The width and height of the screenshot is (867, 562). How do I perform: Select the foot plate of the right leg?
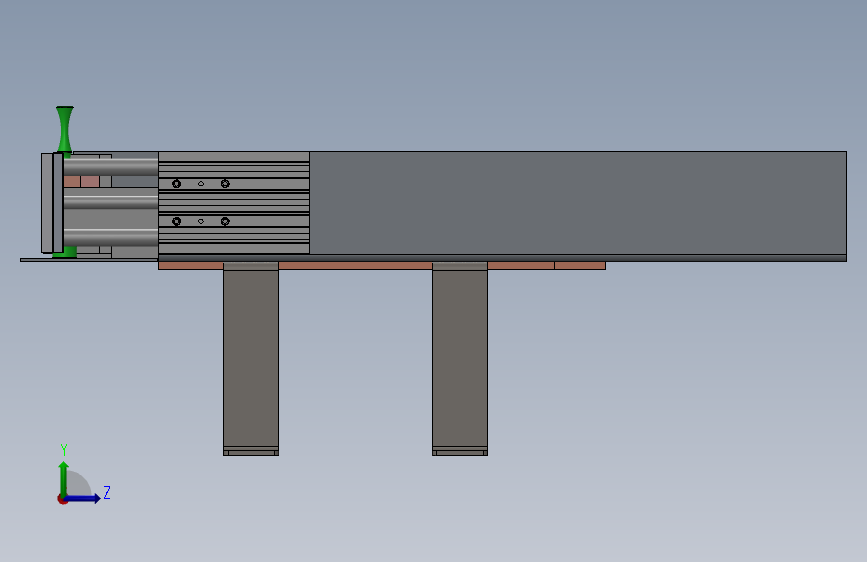pos(460,451)
